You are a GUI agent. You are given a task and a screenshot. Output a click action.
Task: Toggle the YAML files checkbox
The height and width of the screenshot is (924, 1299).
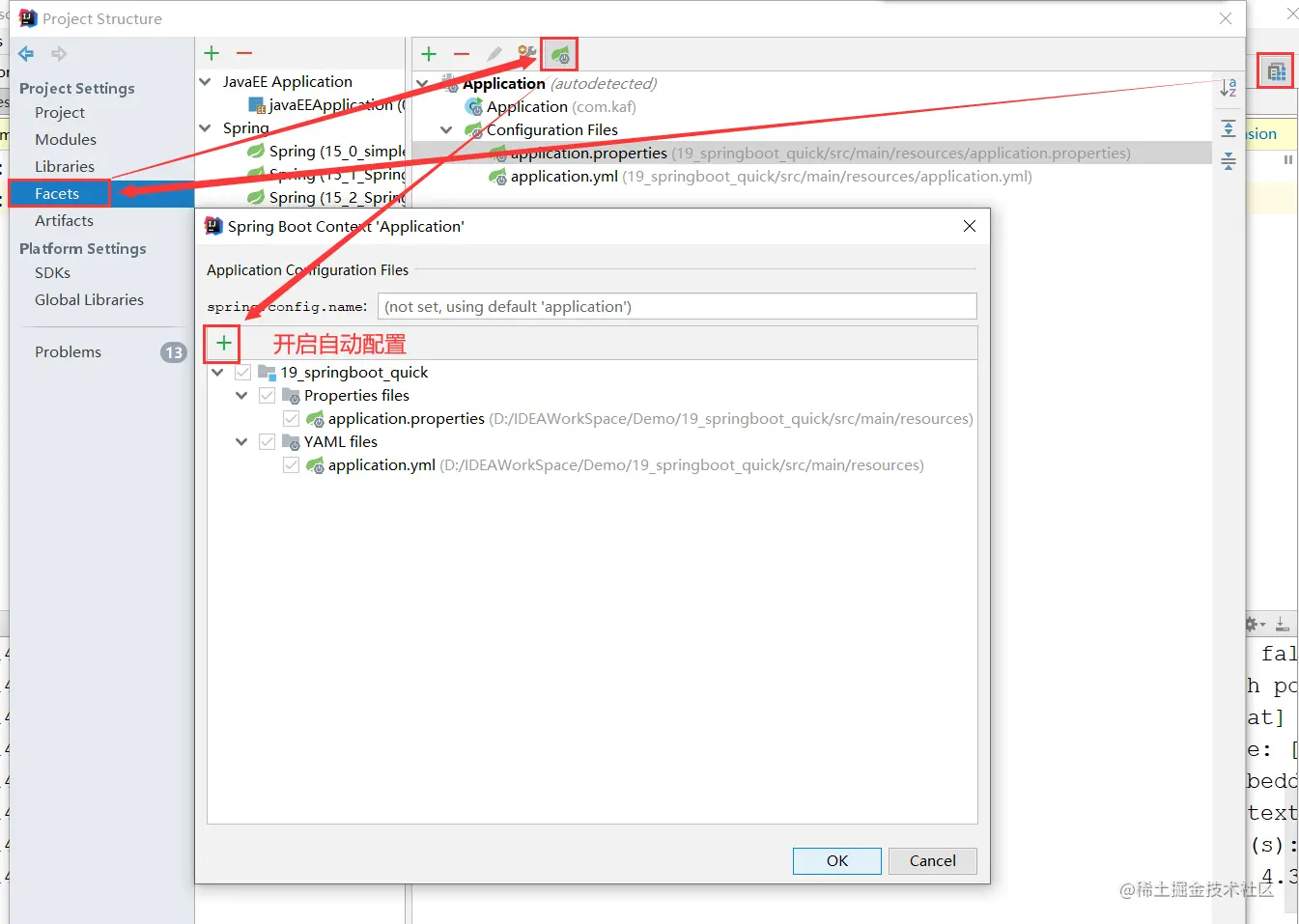click(268, 442)
